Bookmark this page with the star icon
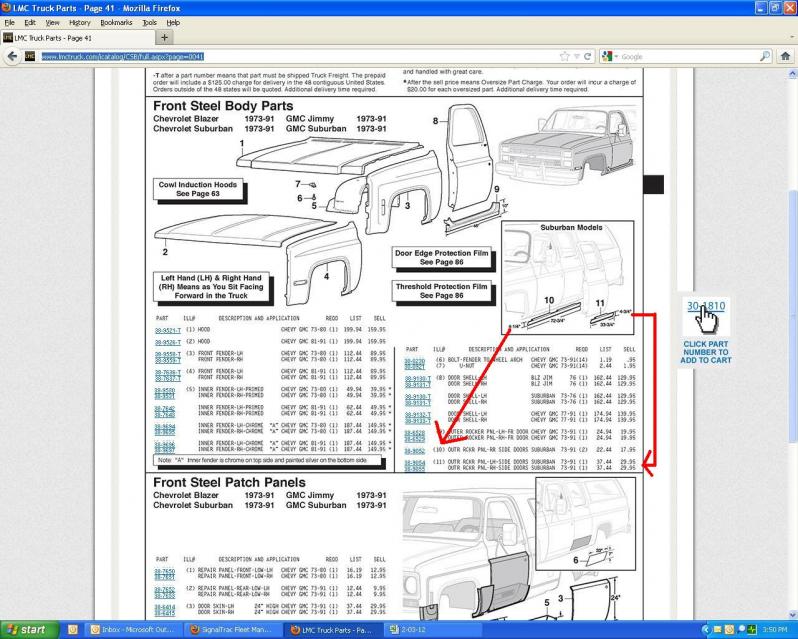 (x=564, y=56)
